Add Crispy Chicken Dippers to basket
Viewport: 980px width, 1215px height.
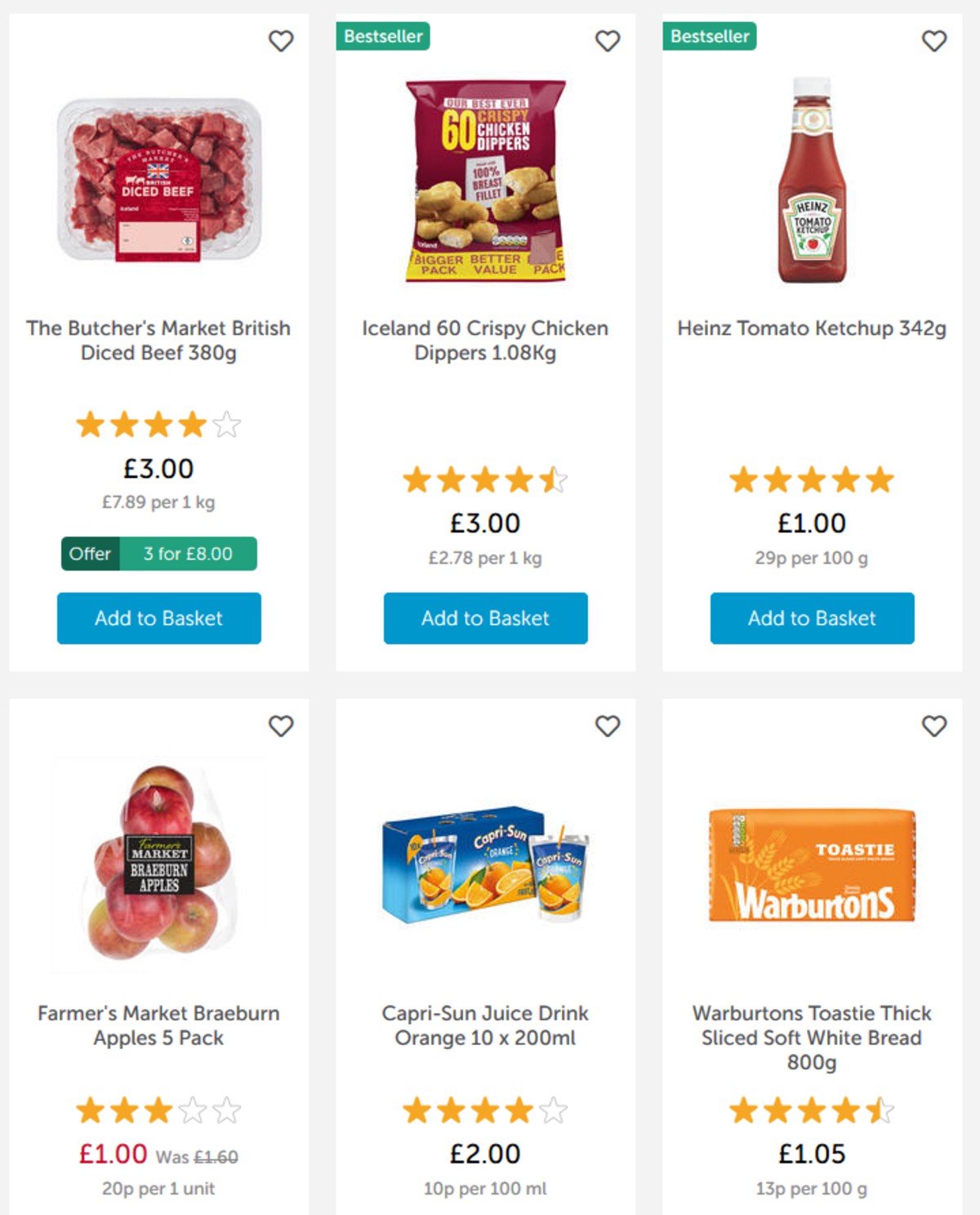click(x=485, y=618)
